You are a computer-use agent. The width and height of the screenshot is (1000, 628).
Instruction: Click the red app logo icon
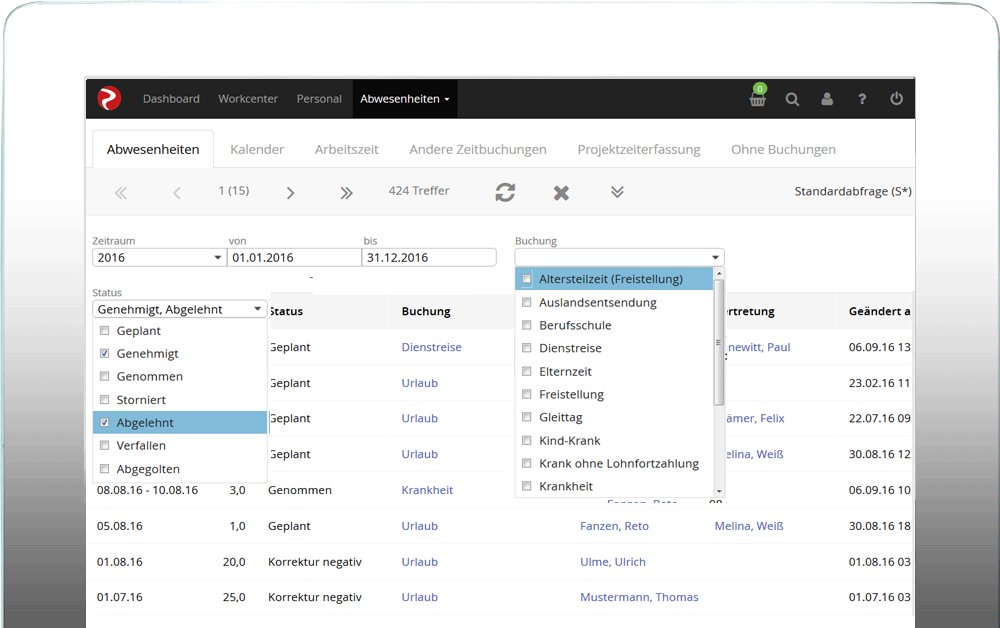tap(109, 99)
